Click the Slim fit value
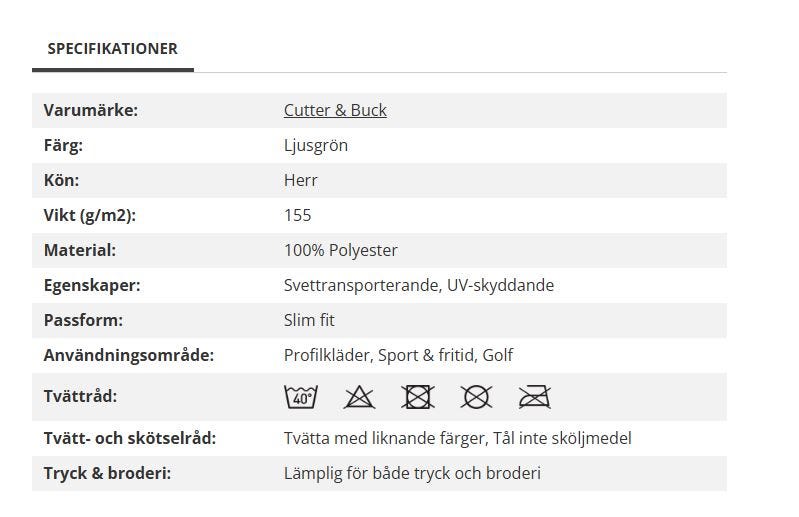799x517 pixels. (x=309, y=320)
